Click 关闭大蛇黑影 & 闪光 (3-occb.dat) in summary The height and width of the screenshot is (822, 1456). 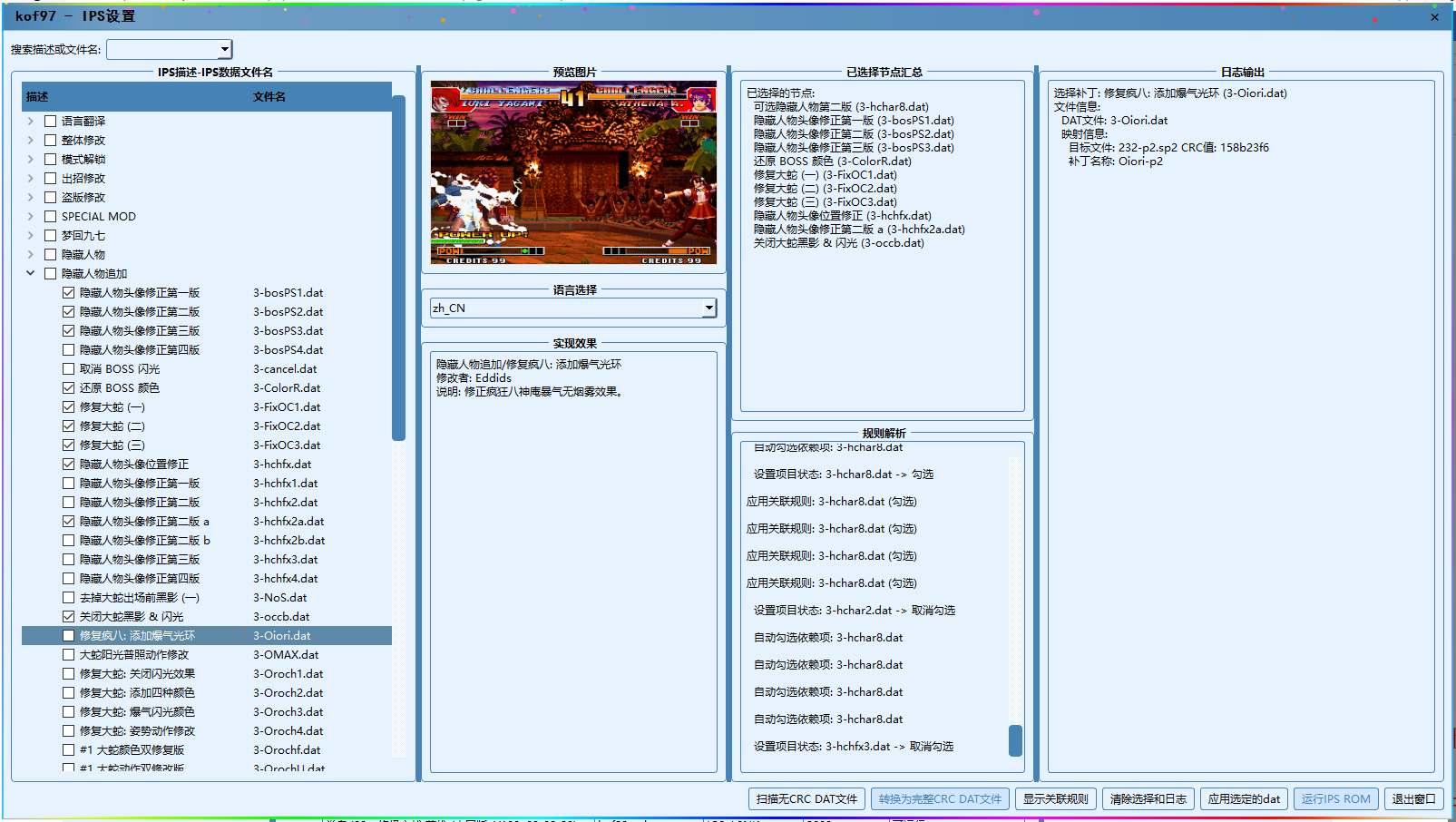tap(839, 242)
